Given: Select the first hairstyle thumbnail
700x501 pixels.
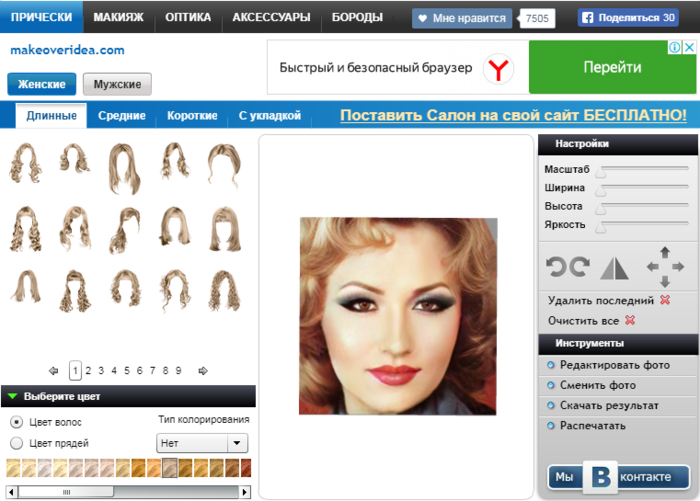Looking at the screenshot, I should pos(27,160).
